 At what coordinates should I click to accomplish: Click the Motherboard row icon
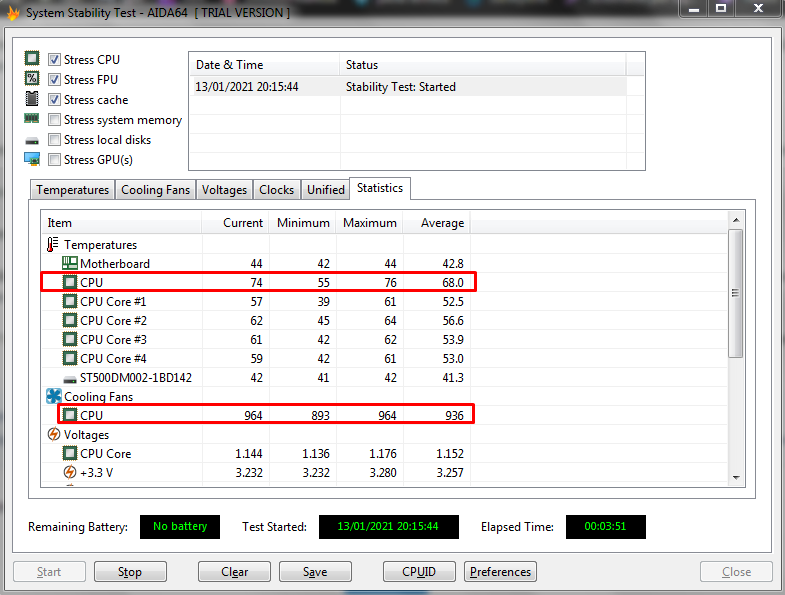(70, 263)
